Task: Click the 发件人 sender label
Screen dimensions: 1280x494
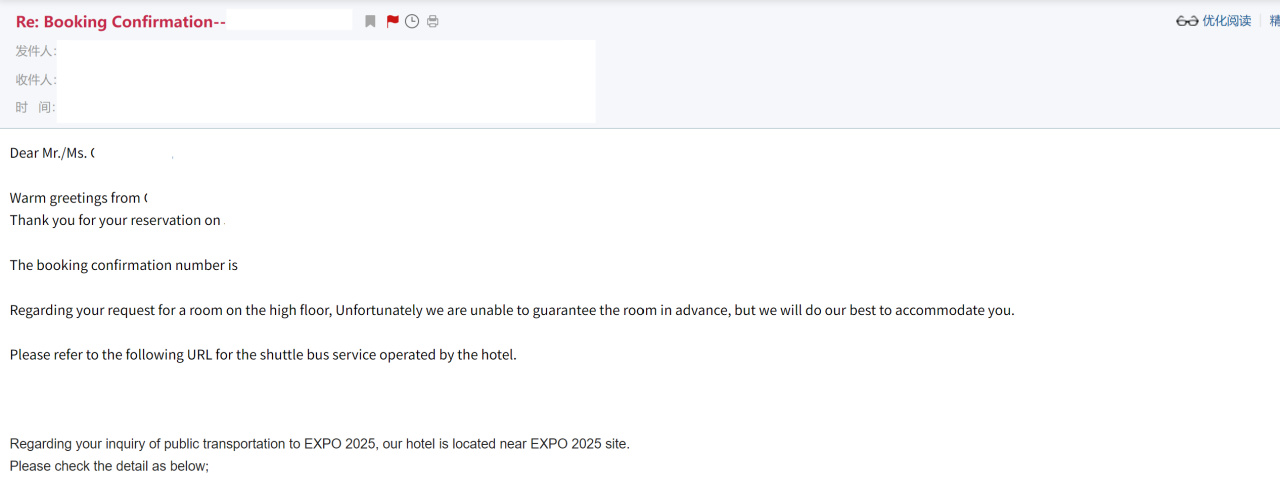Action: 36,51
